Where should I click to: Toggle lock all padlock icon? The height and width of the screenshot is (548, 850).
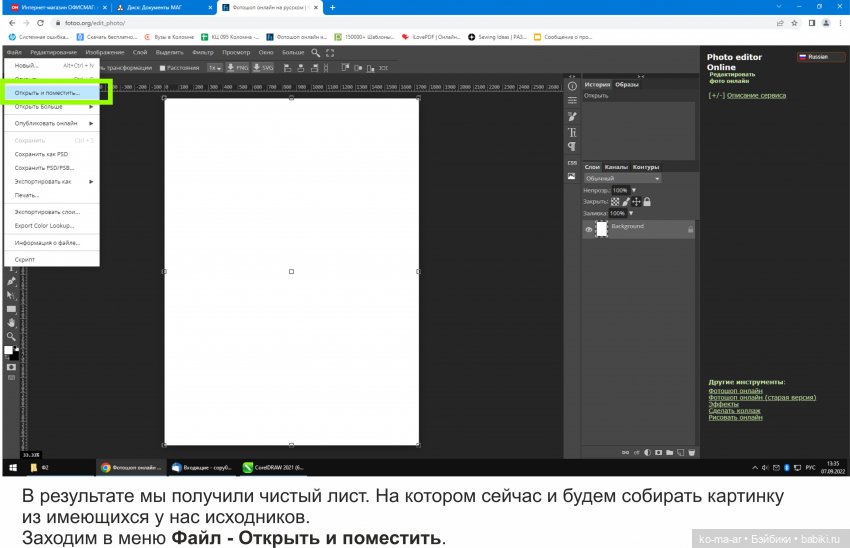tap(647, 202)
